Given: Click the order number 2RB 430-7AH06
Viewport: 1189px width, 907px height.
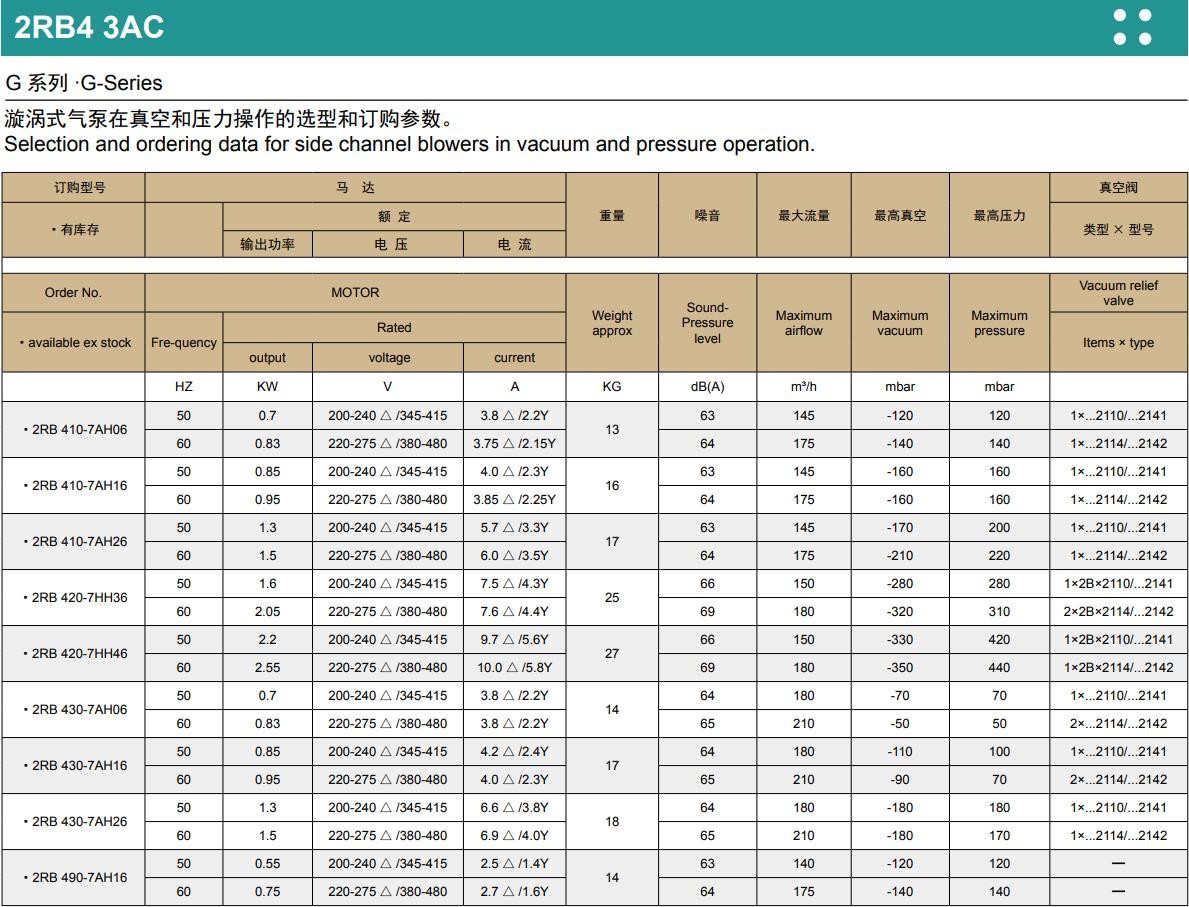Looking at the screenshot, I should 80,710.
